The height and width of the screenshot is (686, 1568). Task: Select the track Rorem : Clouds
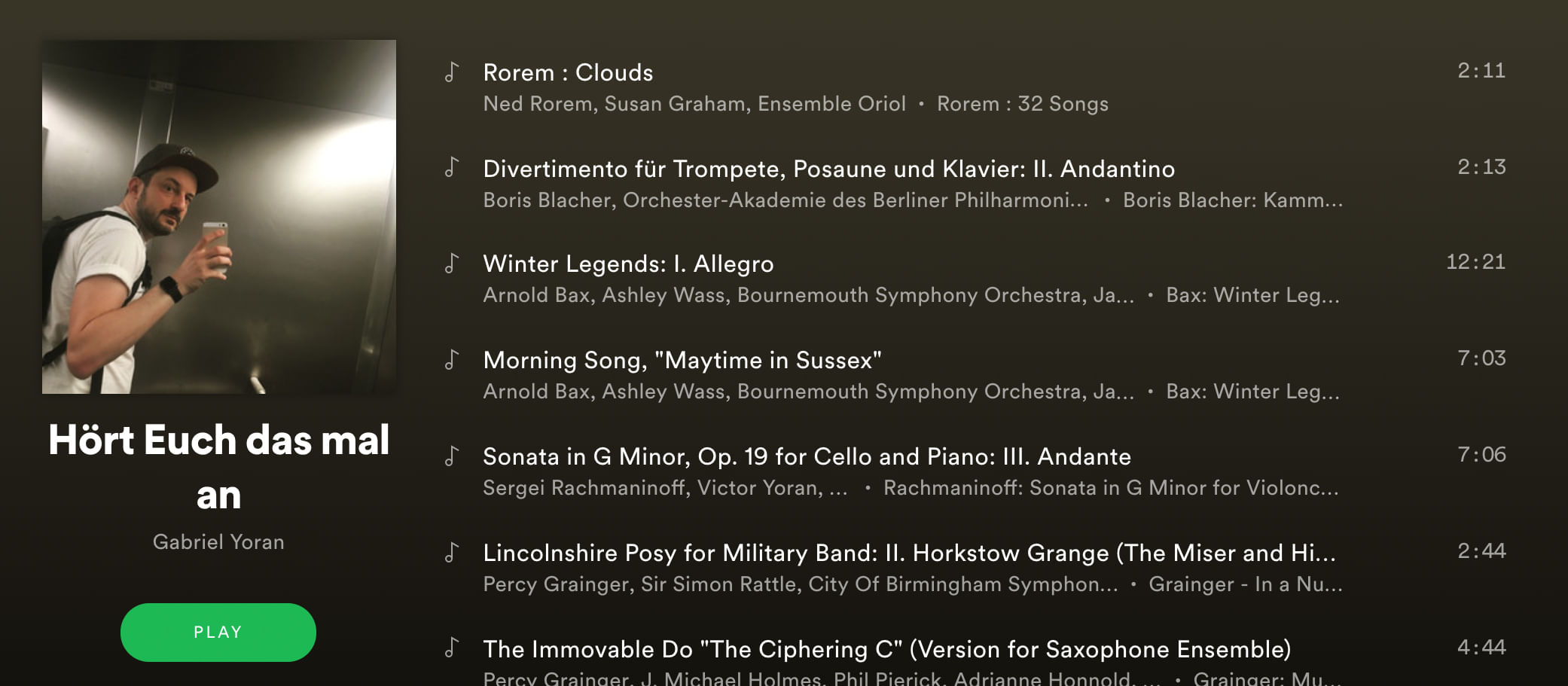[568, 72]
